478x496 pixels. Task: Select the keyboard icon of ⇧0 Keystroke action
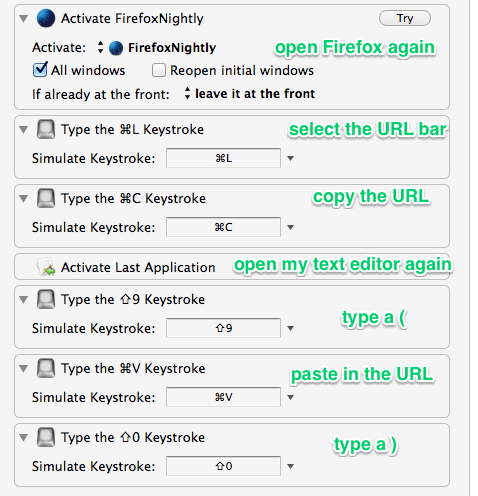(x=46, y=437)
